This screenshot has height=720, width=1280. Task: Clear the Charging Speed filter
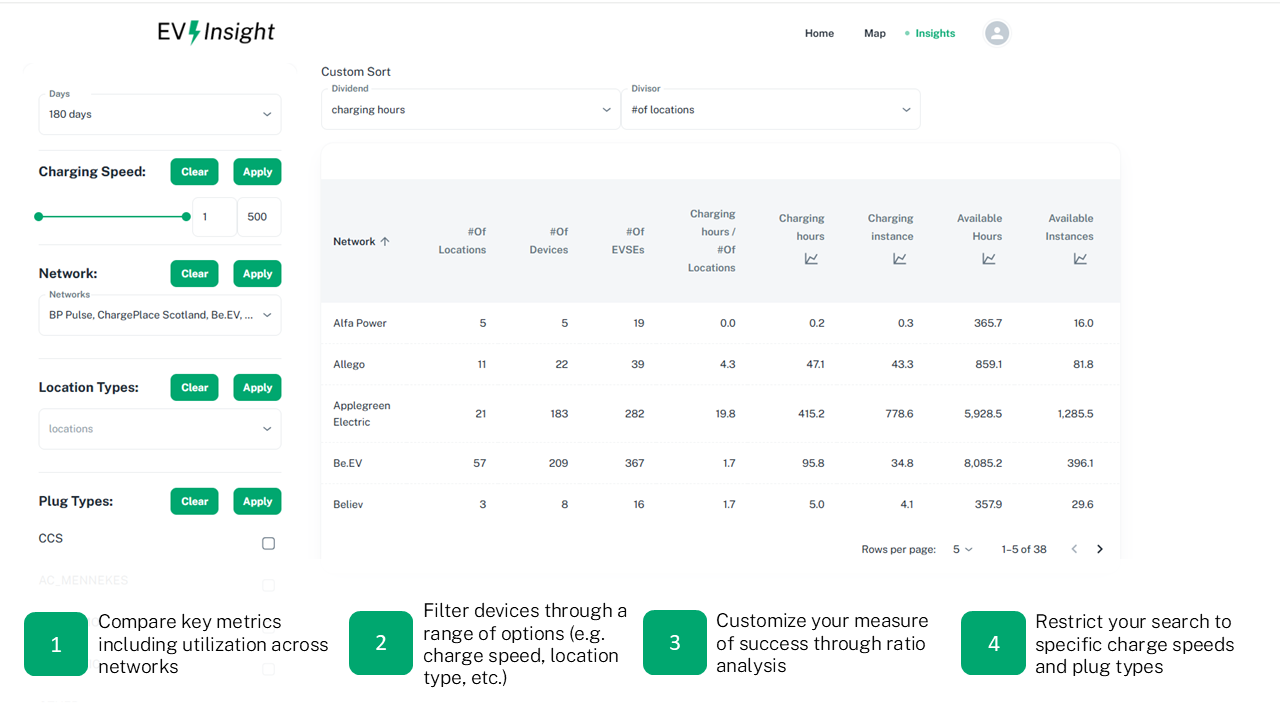coord(194,172)
